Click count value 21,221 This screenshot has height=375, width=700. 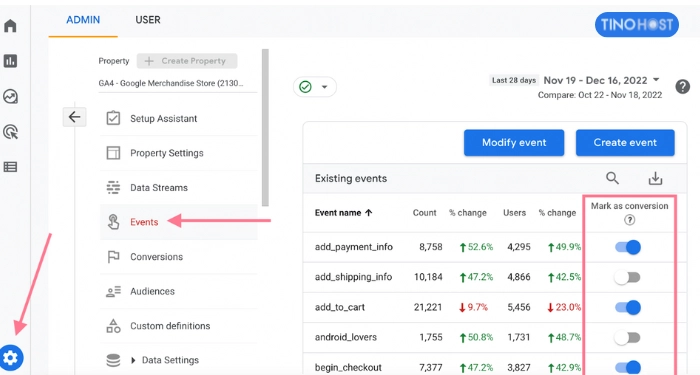click(x=428, y=307)
